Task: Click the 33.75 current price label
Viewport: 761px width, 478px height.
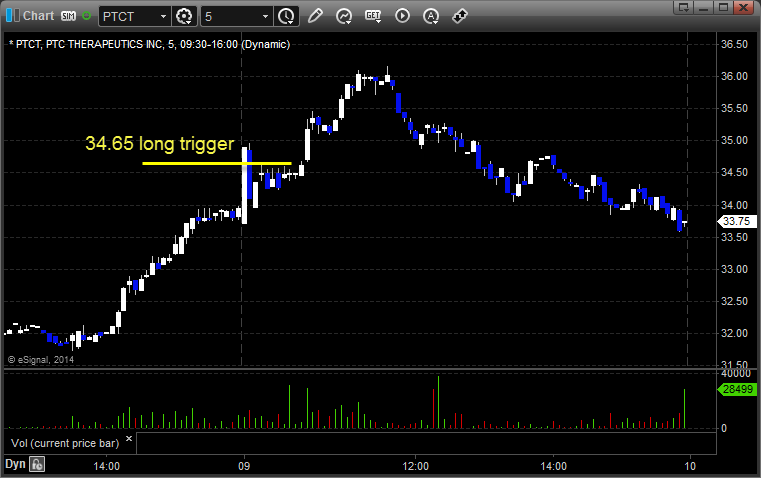Action: pyautogui.click(x=735, y=221)
